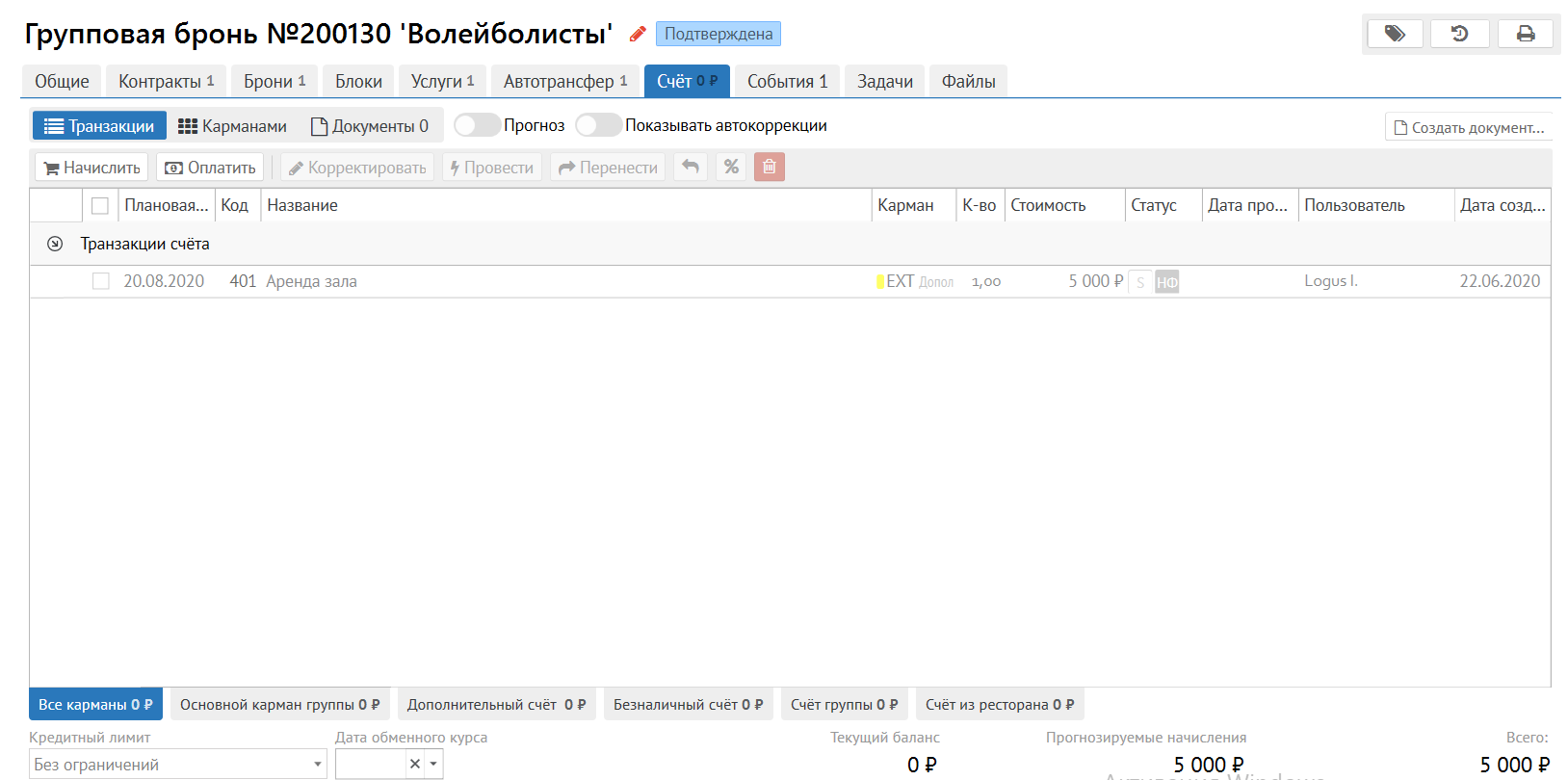Click the Подтверждена status badge

coord(719,34)
